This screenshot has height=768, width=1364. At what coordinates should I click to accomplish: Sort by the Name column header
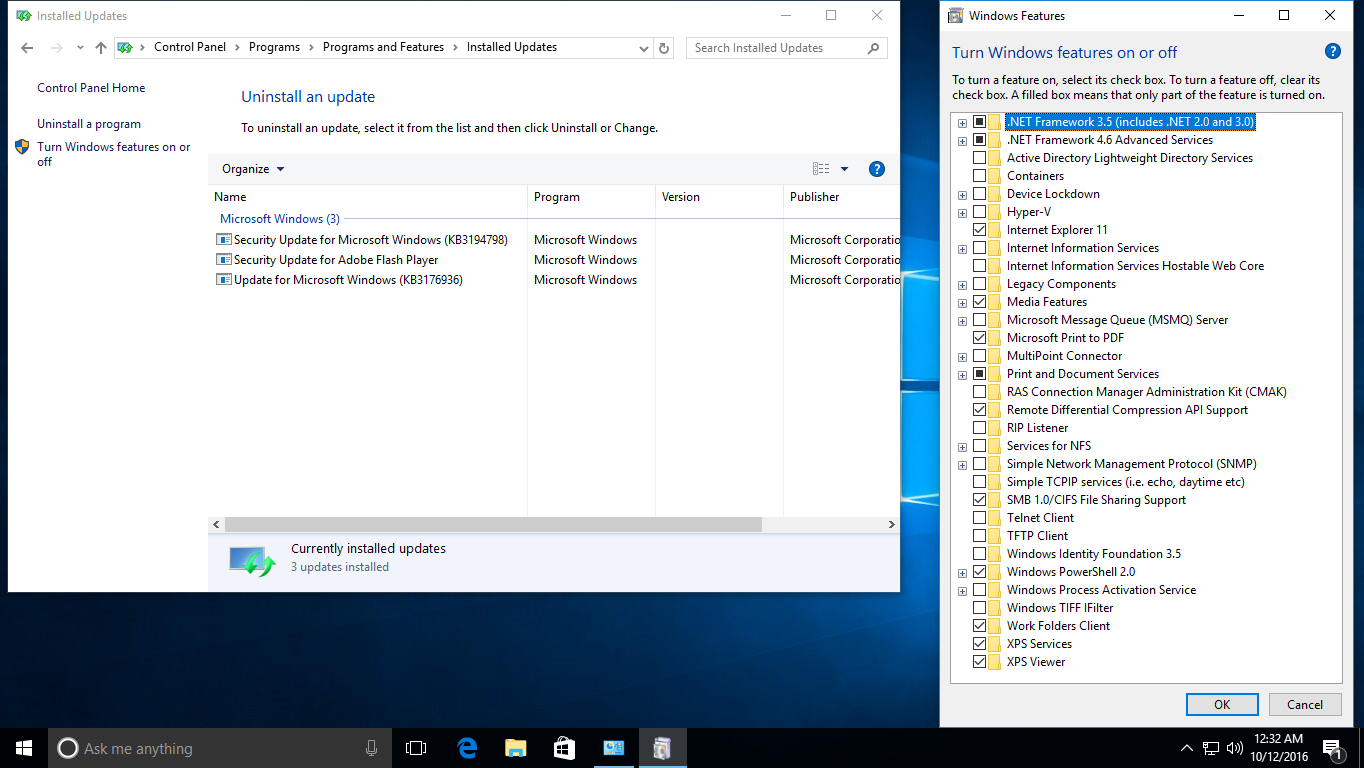[x=368, y=197]
